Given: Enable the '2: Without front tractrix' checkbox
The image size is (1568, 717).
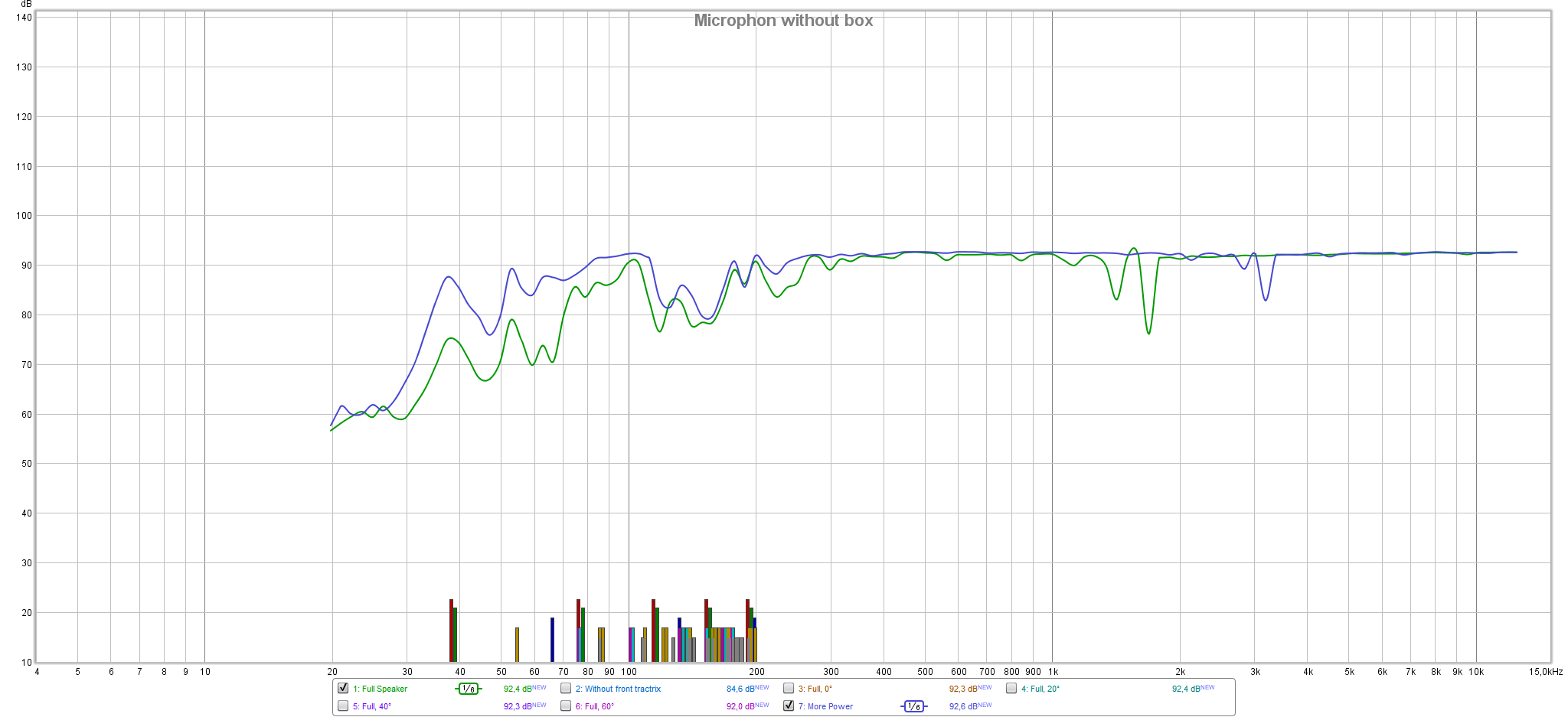Looking at the screenshot, I should 566,688.
